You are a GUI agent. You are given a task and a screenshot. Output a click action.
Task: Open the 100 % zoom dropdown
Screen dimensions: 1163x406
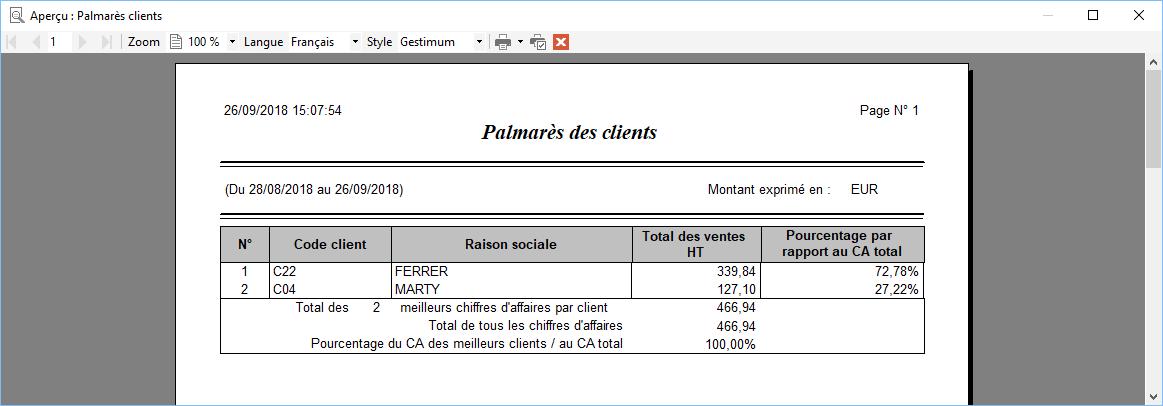point(232,42)
